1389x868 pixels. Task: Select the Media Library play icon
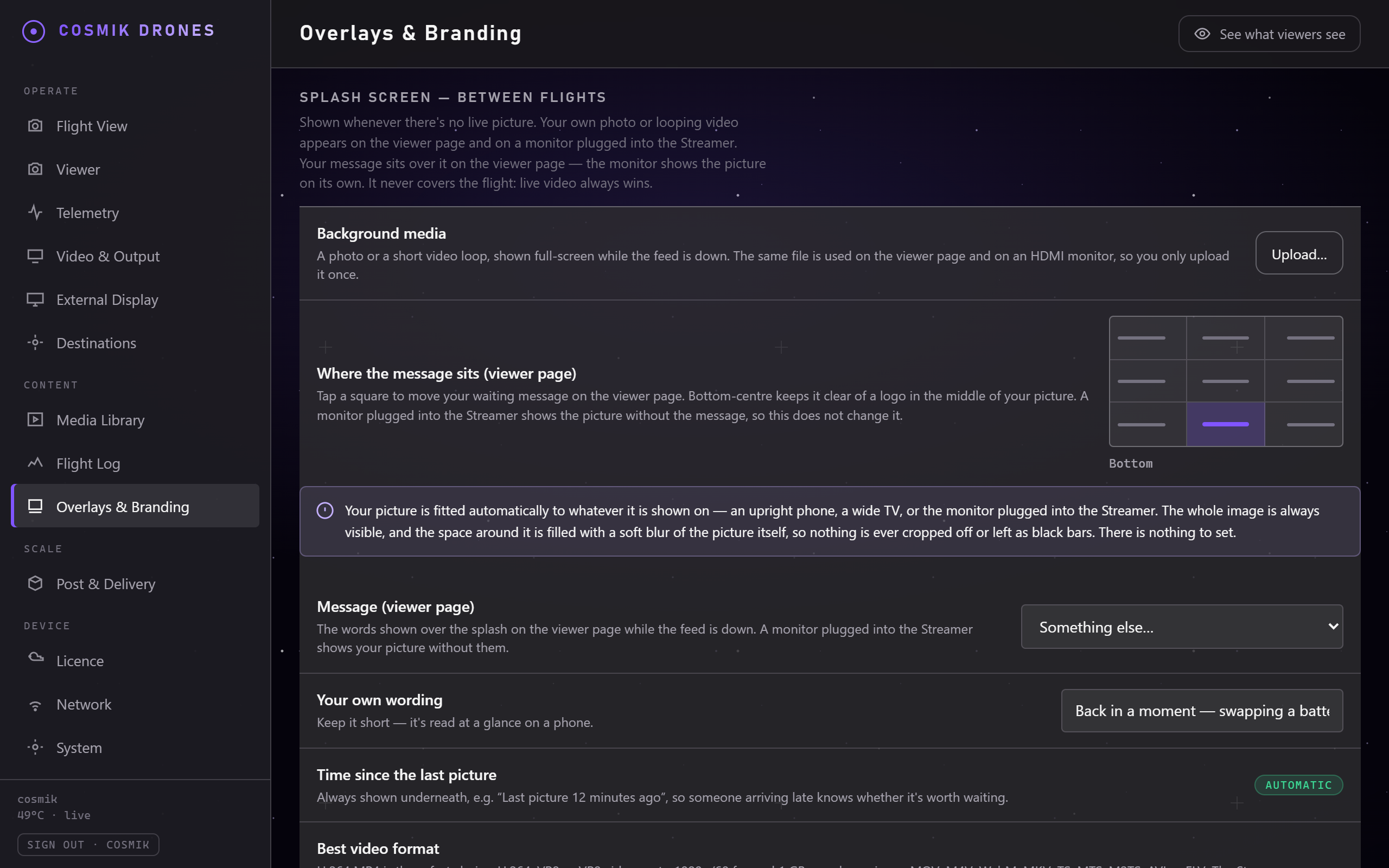coord(35,420)
